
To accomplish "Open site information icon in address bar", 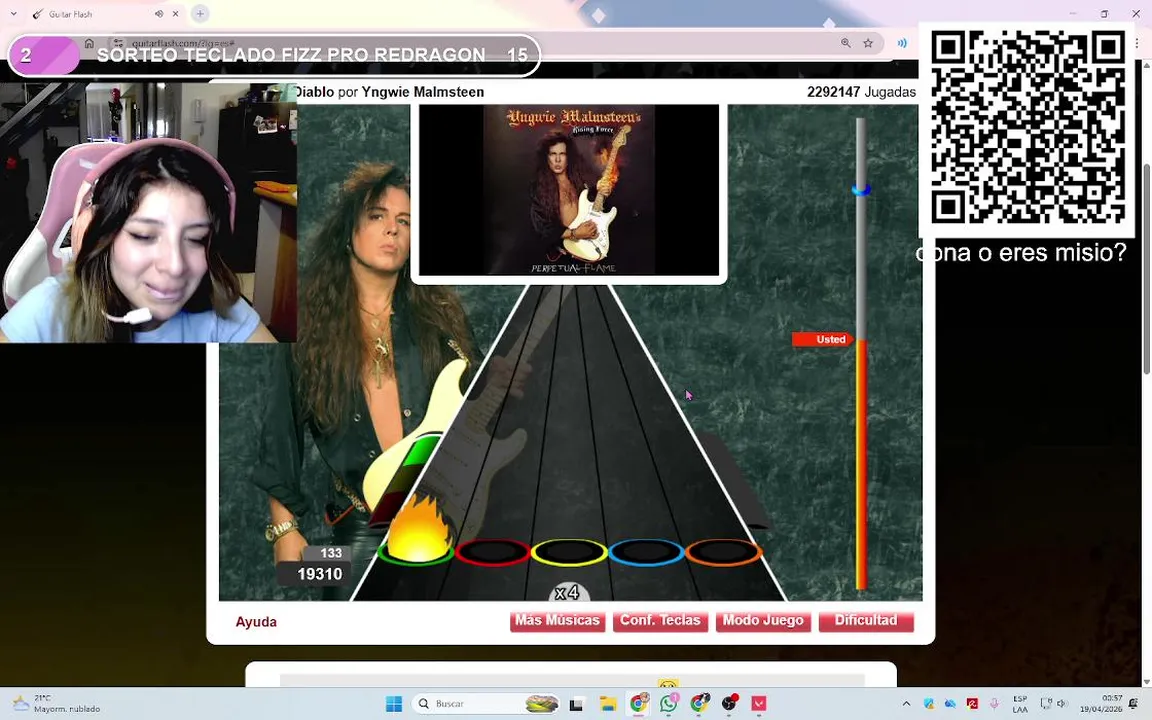I will (x=118, y=43).
